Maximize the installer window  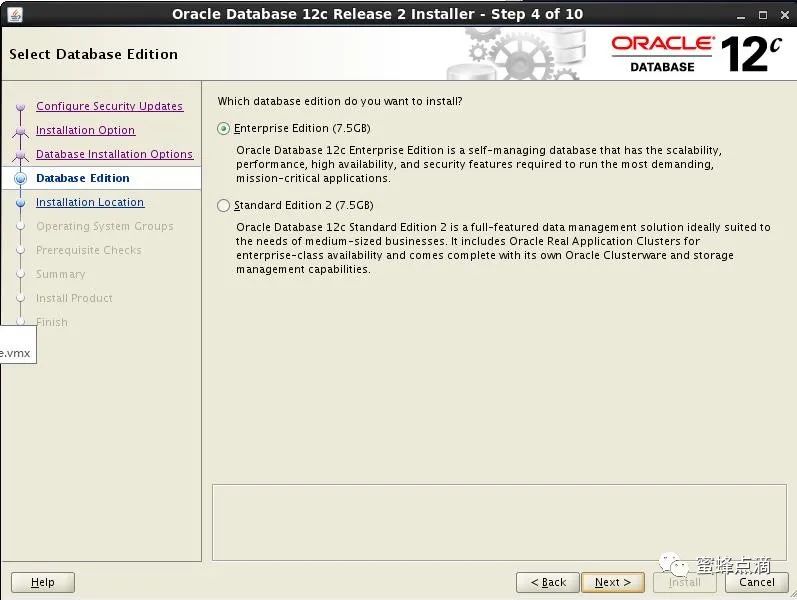pos(763,15)
